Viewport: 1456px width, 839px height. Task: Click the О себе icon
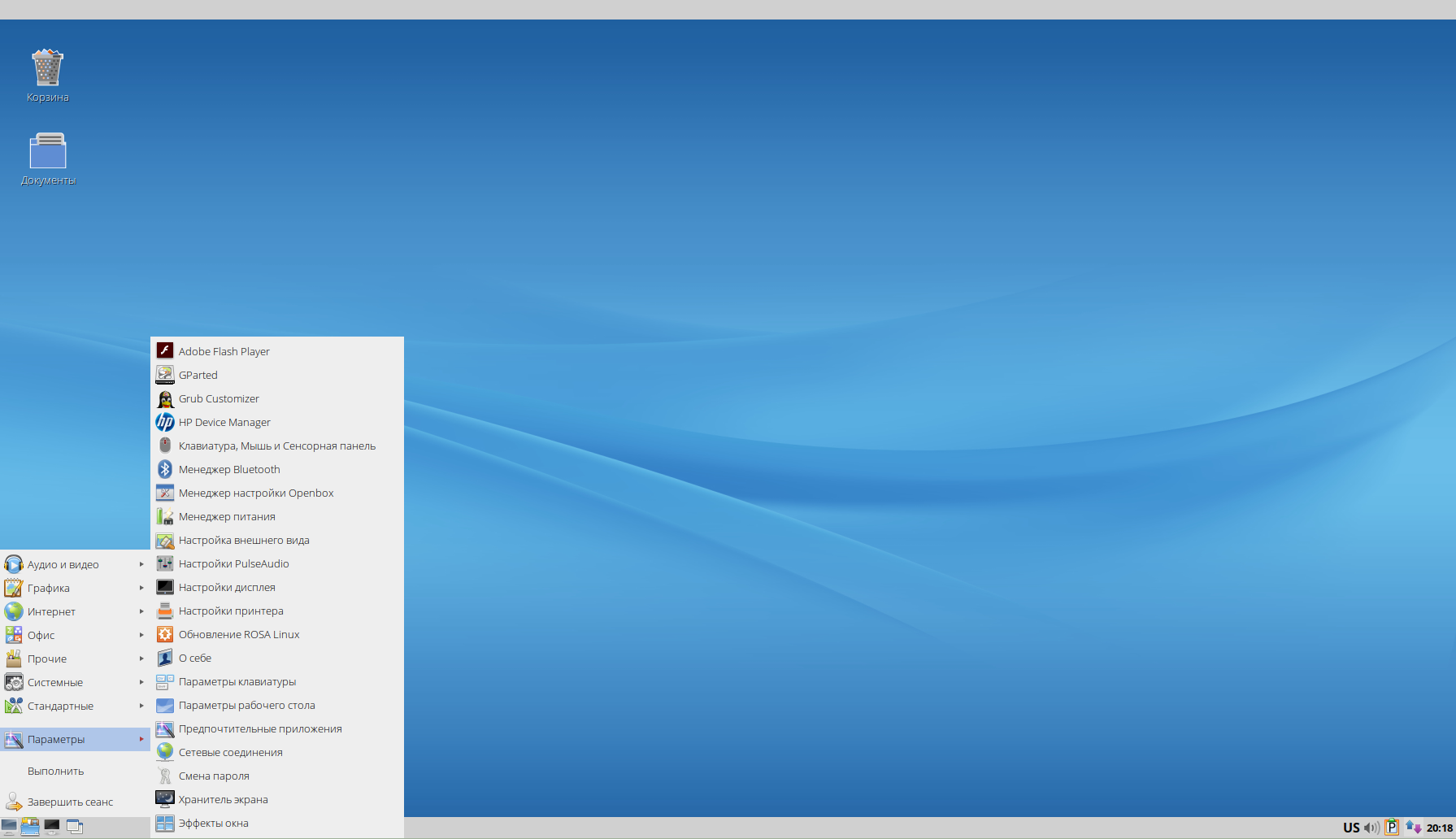pos(165,658)
